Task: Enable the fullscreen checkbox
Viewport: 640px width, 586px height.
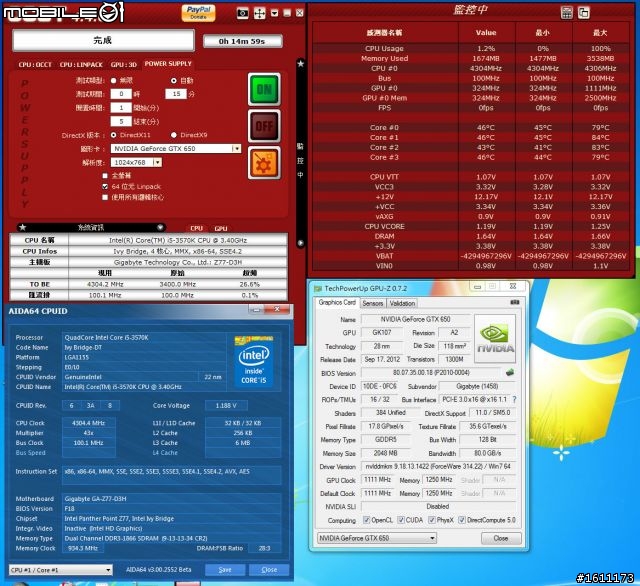Action: point(105,175)
